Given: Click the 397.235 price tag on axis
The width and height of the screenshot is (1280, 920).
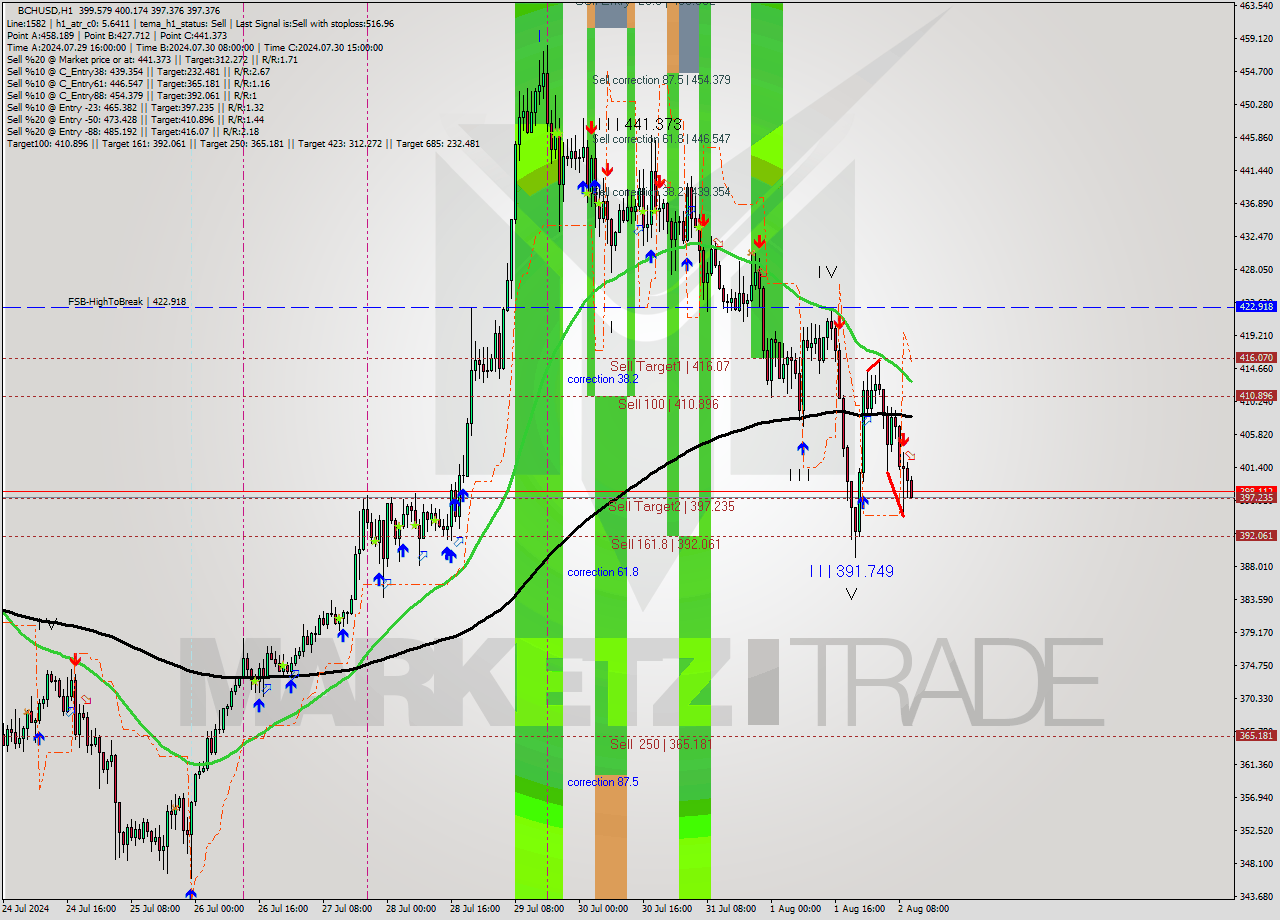Looking at the screenshot, I should pyautogui.click(x=1256, y=498).
